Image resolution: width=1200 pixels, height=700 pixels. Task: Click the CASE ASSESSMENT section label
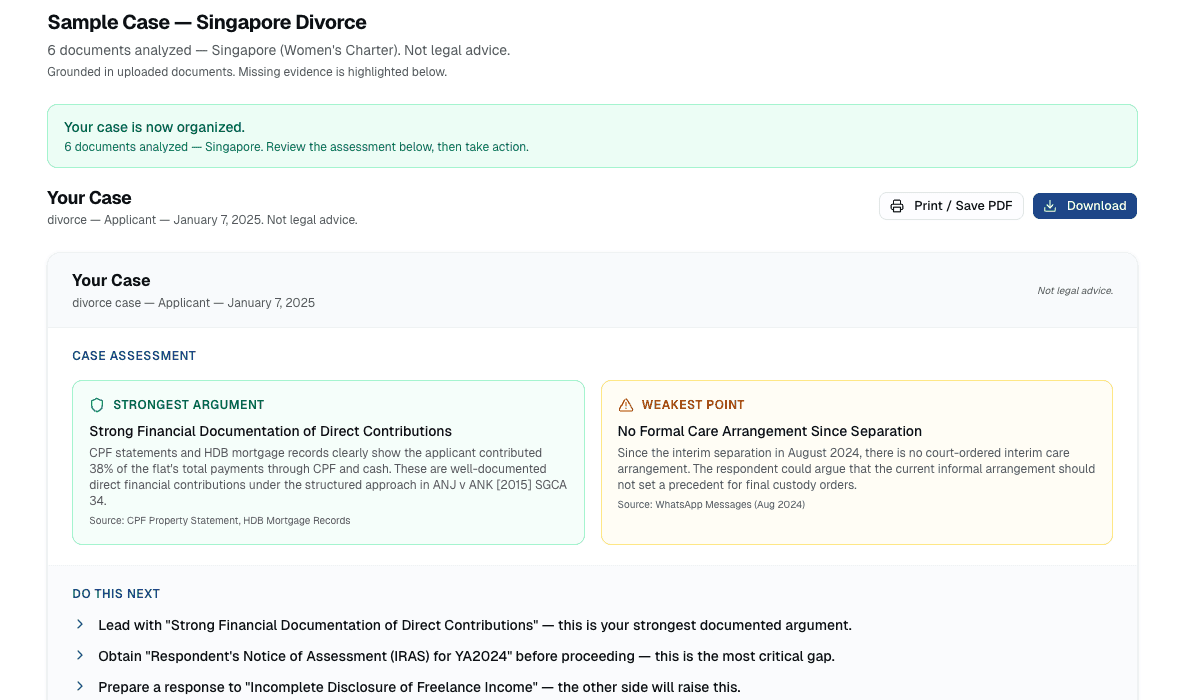pyautogui.click(x=134, y=355)
